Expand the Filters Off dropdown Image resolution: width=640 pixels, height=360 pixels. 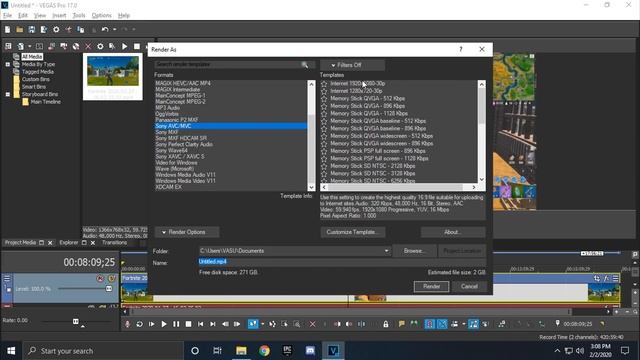coord(352,65)
